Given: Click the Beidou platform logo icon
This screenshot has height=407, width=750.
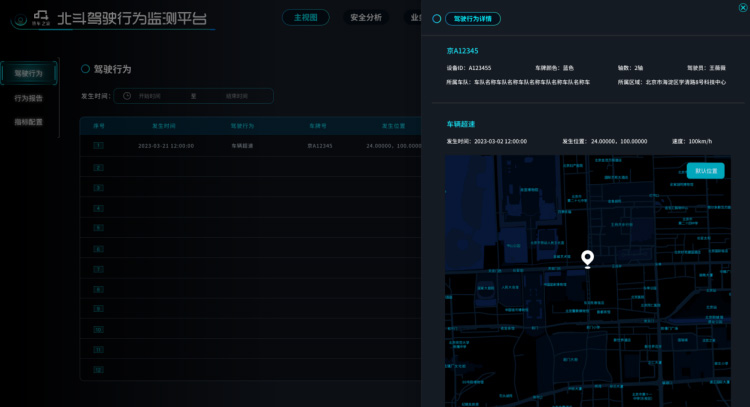Looking at the screenshot, I should point(41,17).
